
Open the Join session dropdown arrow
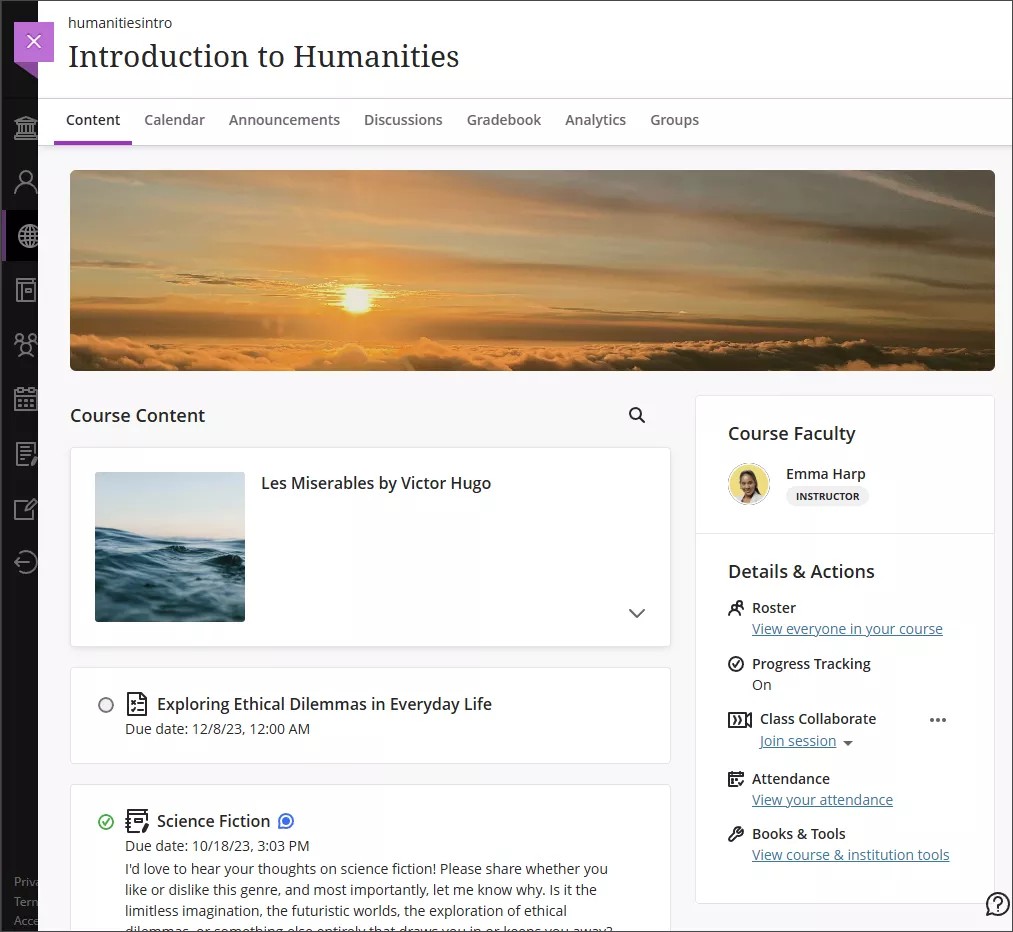point(847,742)
